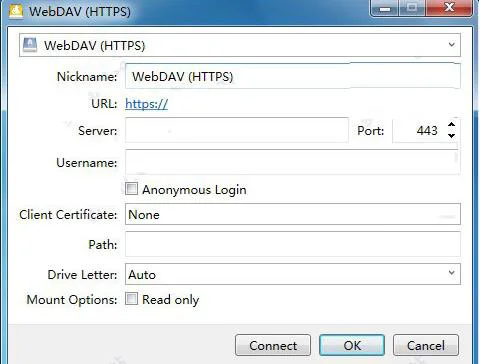
Task: Open the https:// URL link
Action: 147,104
